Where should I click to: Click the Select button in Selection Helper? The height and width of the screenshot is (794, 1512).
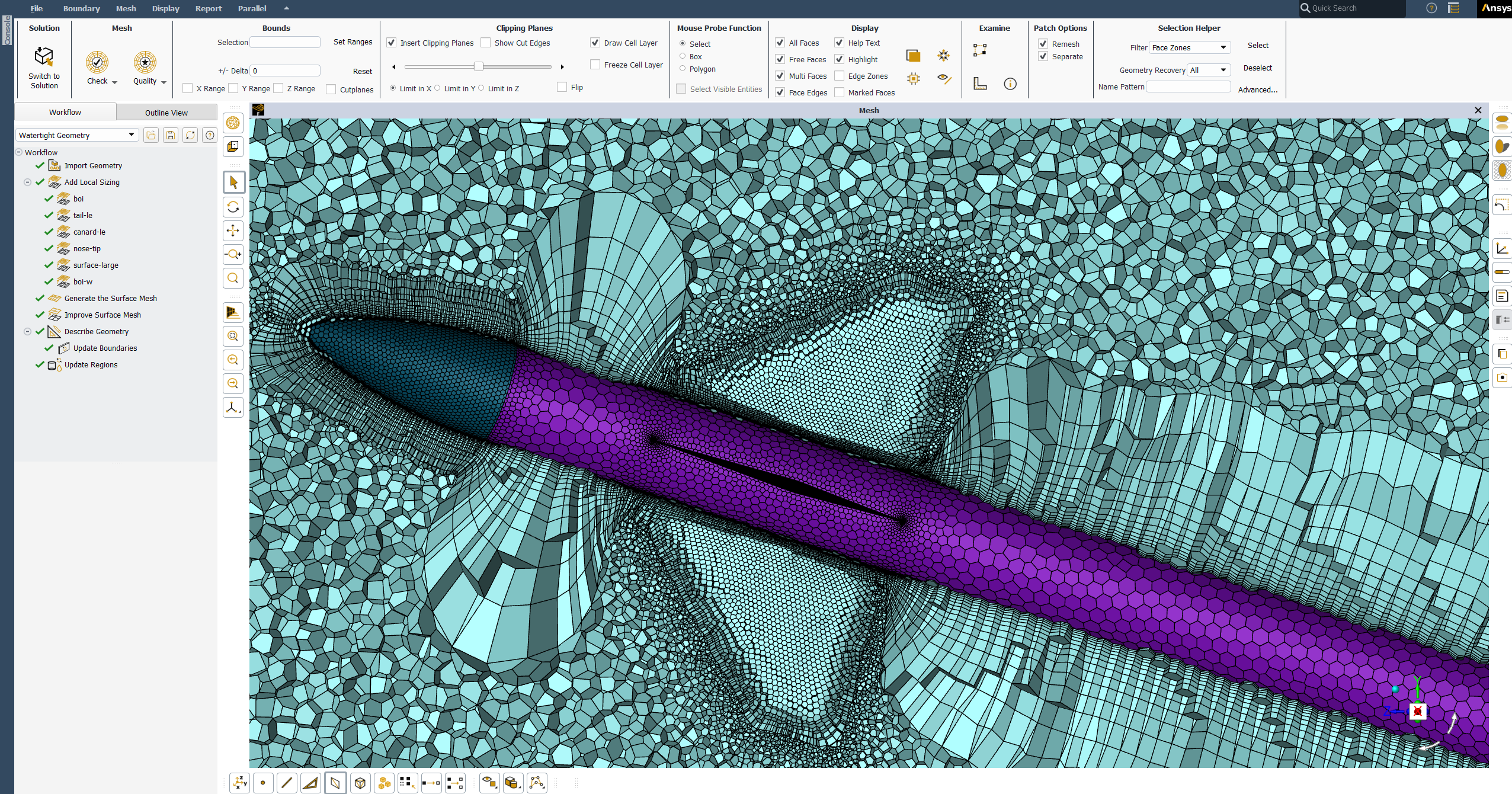1258,45
